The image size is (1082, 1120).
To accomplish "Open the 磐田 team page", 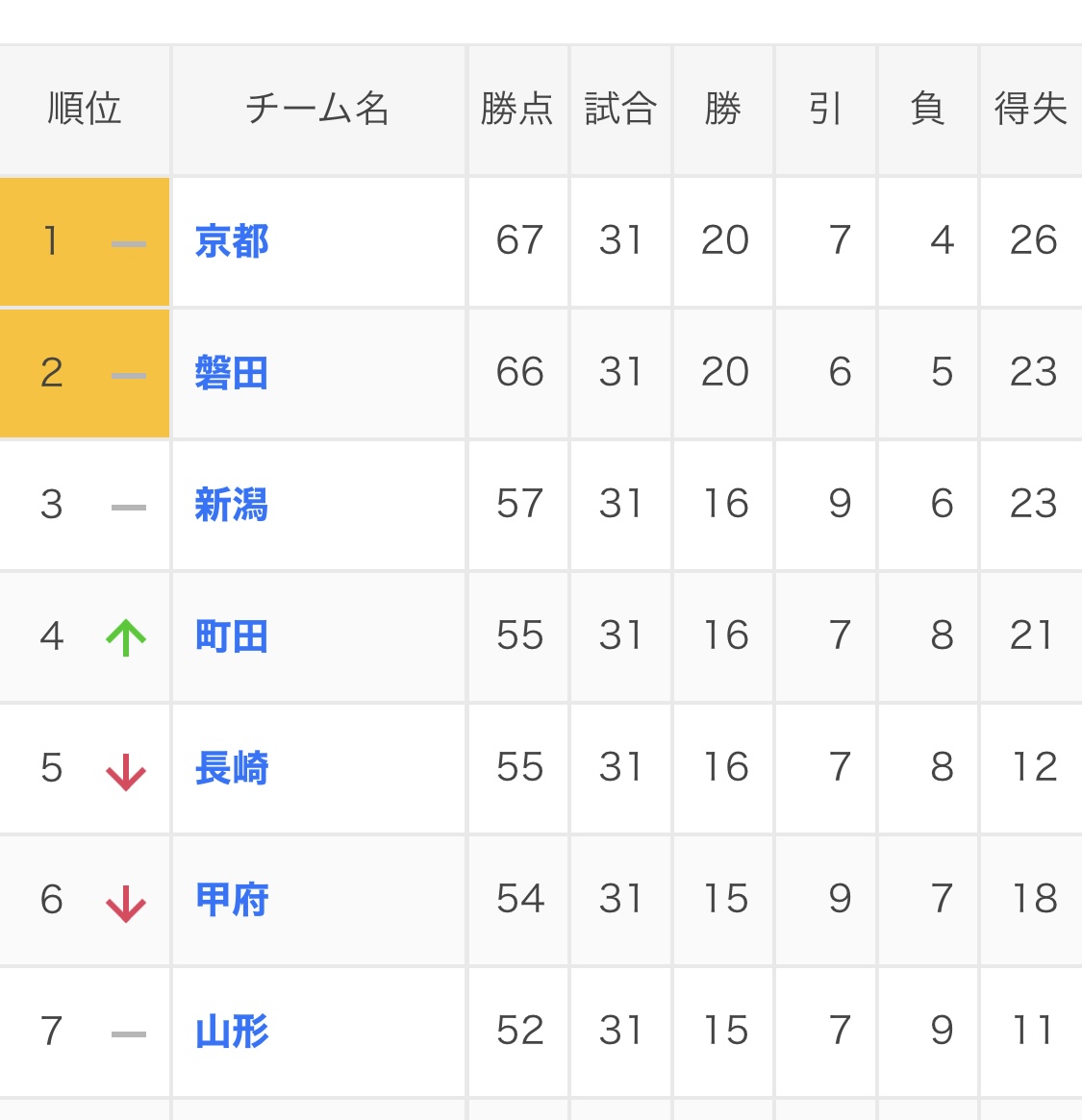I will pyautogui.click(x=232, y=373).
